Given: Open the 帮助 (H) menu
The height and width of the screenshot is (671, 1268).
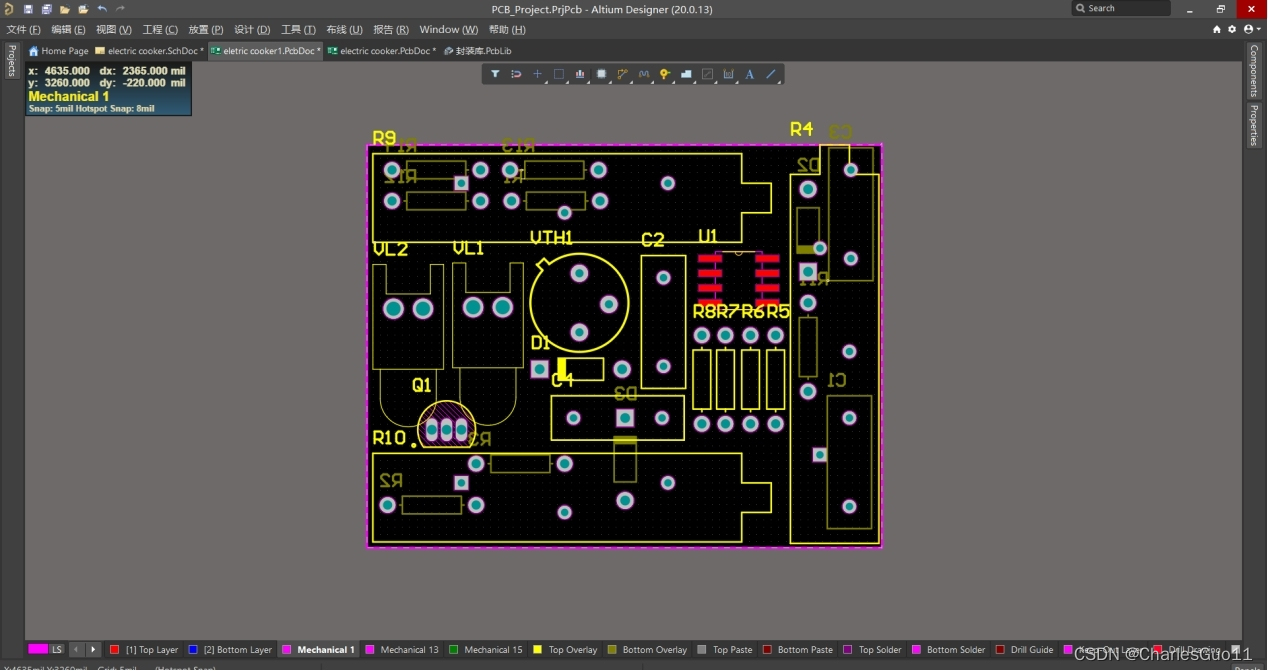Looking at the screenshot, I should point(506,30).
